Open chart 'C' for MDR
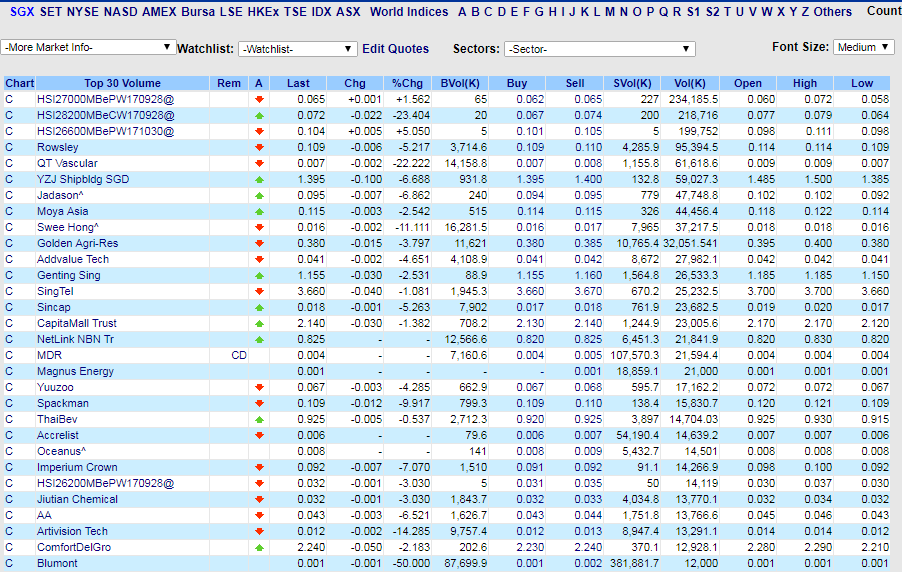The image size is (902, 572). click(x=9, y=355)
